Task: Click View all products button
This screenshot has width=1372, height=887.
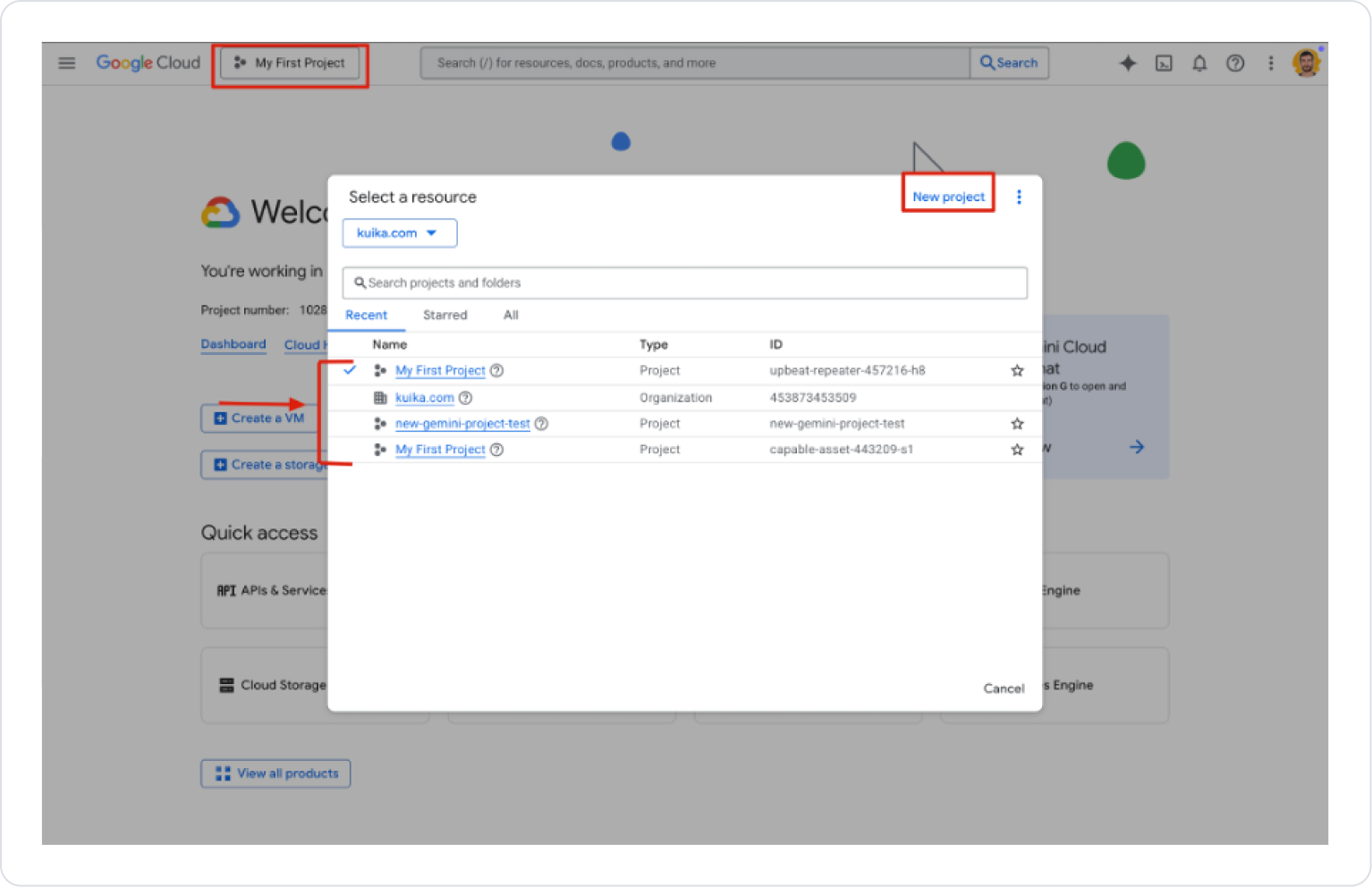Action: (x=275, y=773)
